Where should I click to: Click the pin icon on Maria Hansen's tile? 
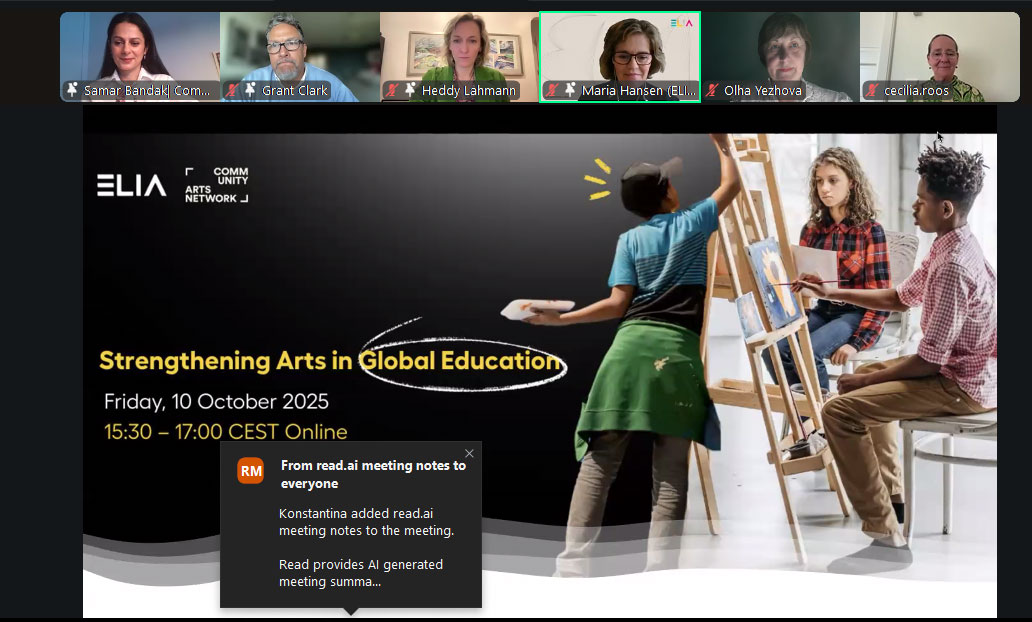(x=570, y=91)
